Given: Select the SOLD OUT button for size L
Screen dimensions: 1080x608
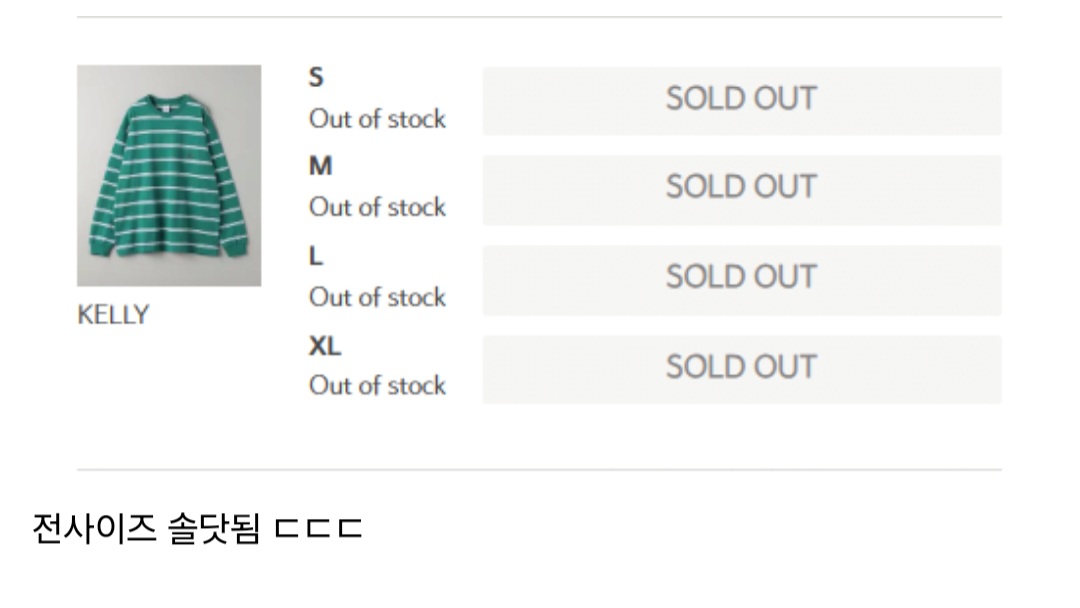Looking at the screenshot, I should (x=741, y=279).
